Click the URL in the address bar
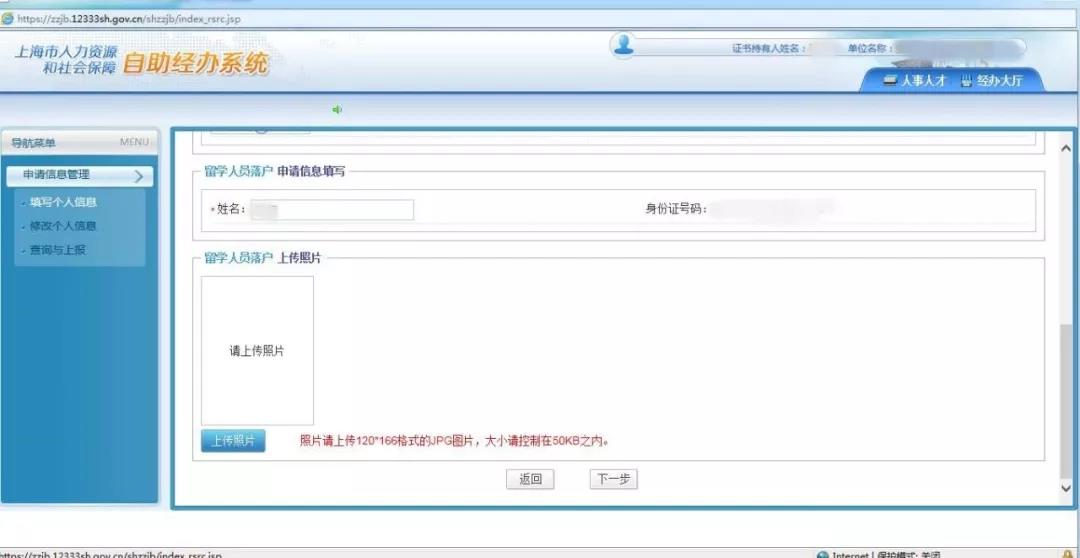 tap(129, 19)
